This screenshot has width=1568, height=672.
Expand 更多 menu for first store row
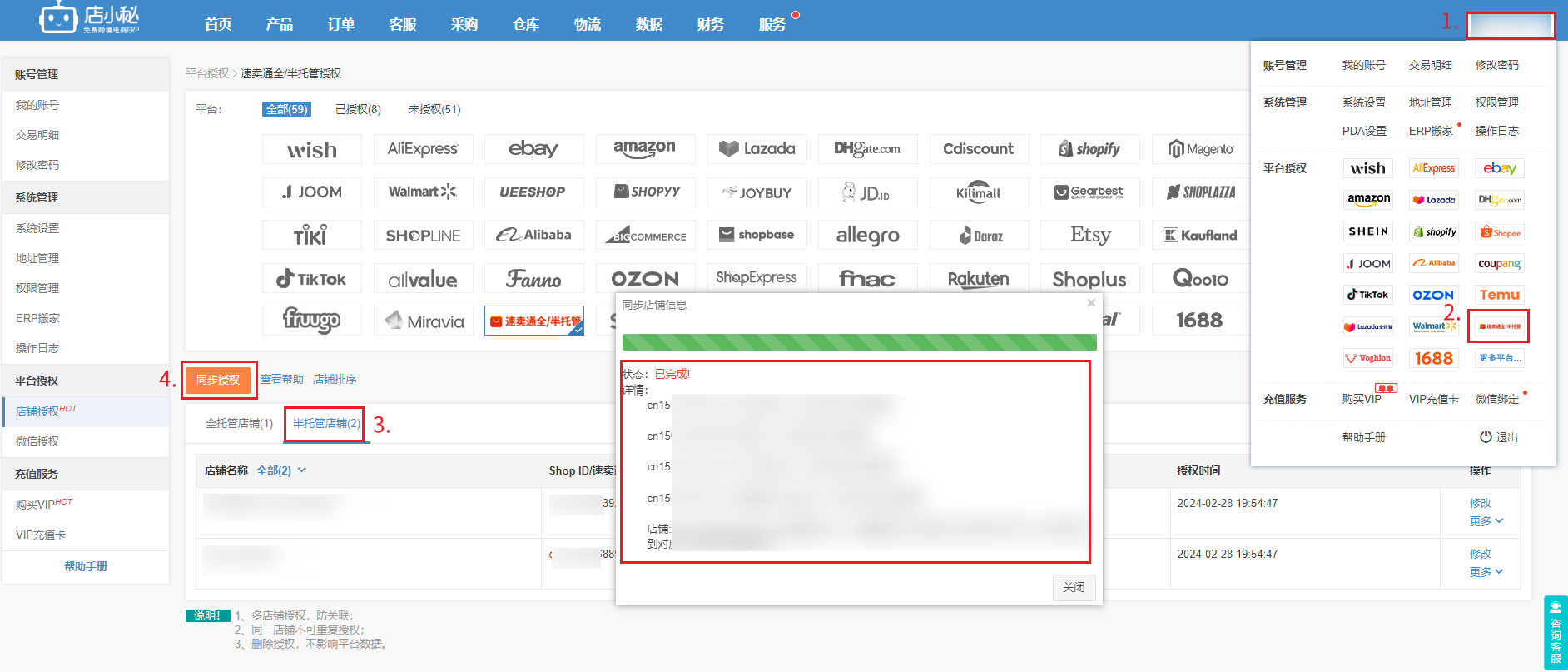click(x=1486, y=521)
